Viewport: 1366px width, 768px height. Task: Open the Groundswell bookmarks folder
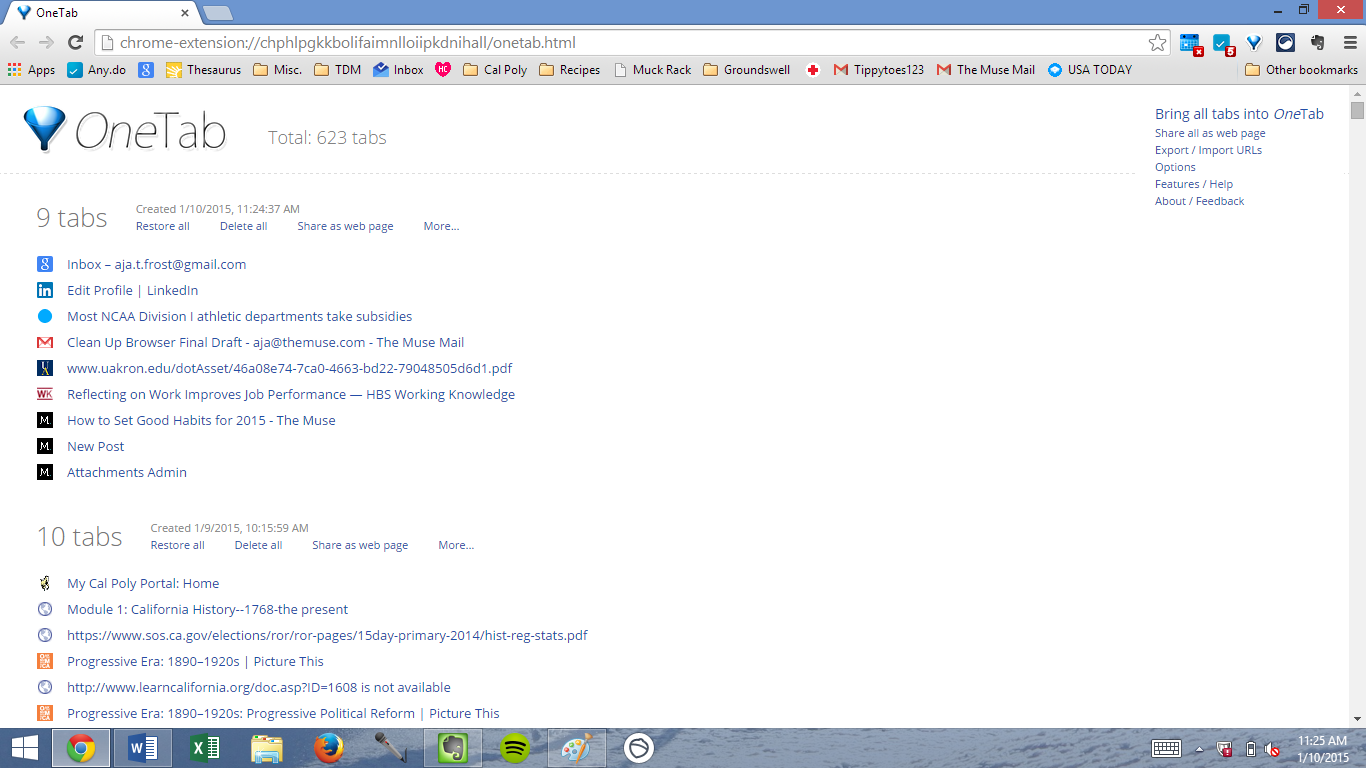(x=747, y=70)
